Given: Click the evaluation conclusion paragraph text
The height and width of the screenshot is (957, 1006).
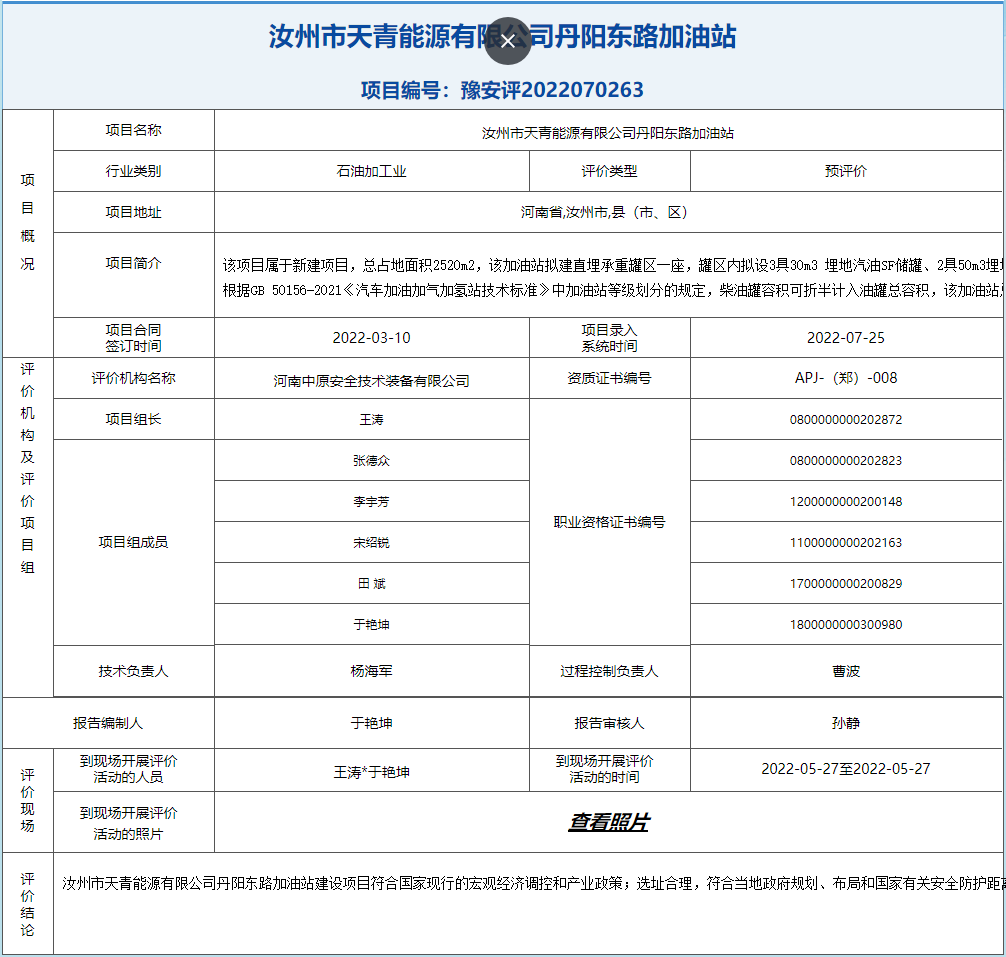Looking at the screenshot, I should tap(533, 883).
